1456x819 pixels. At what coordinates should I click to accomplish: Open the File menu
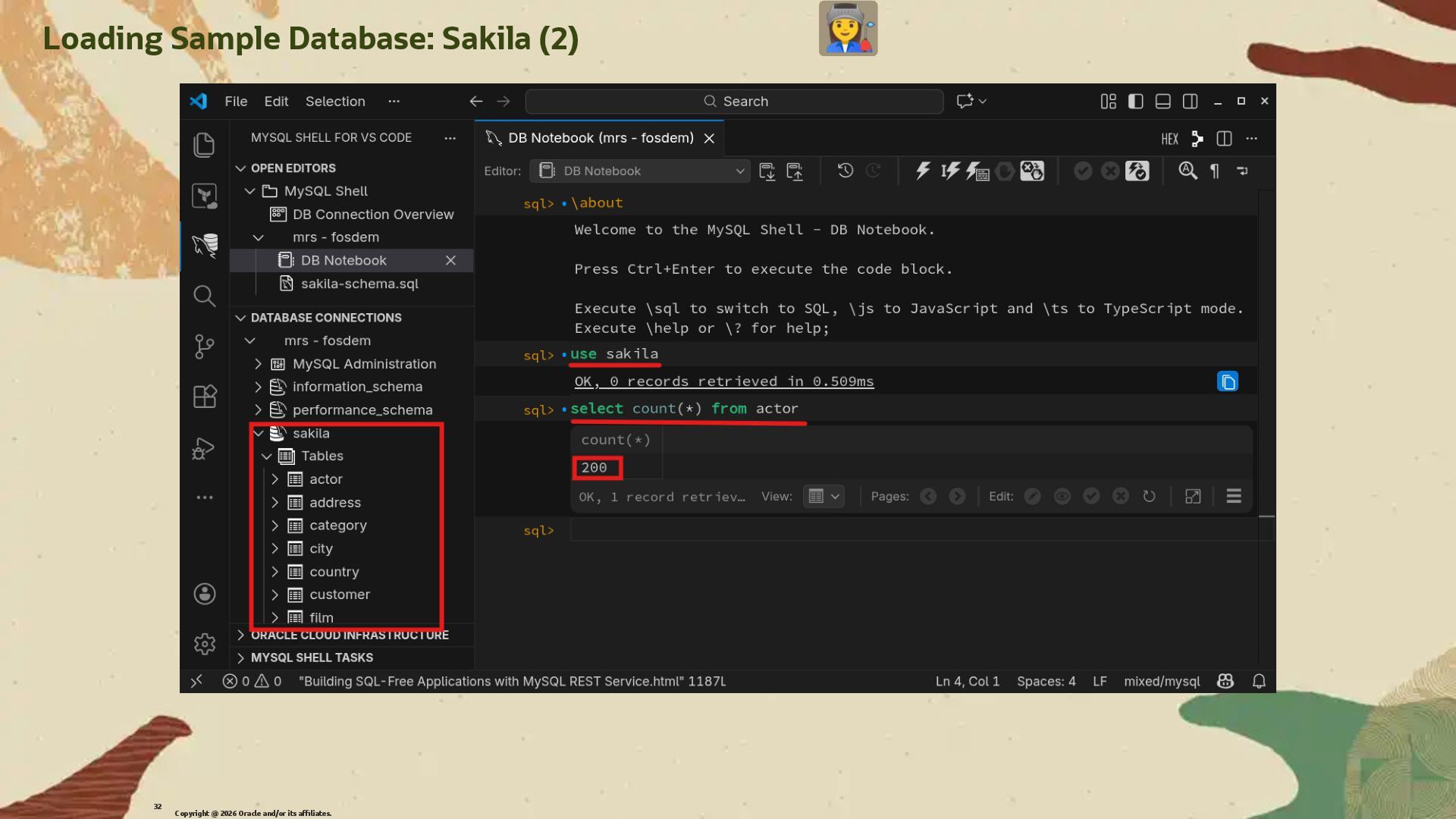235,101
